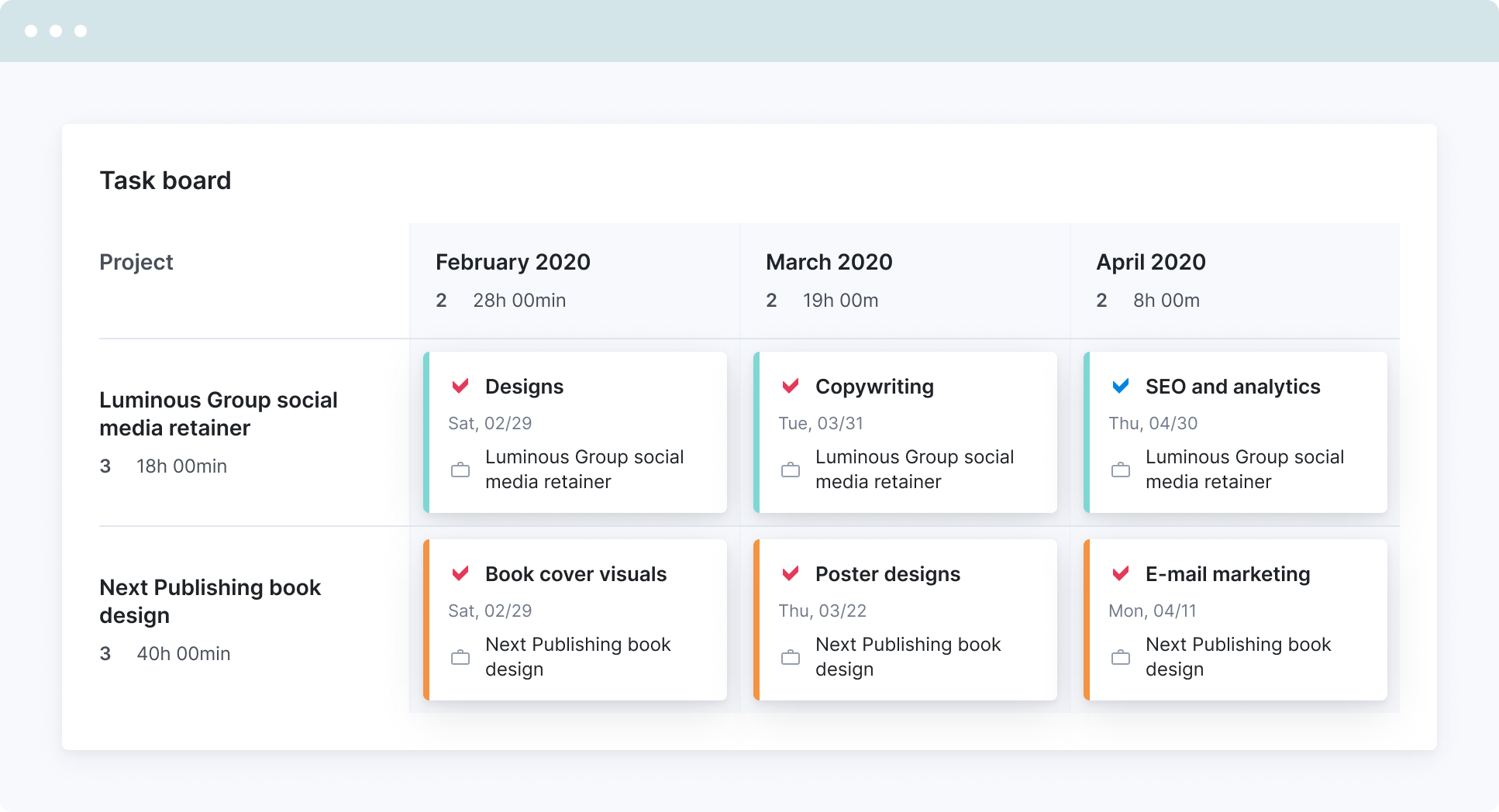This screenshot has width=1499, height=812.
Task: Open the Poster designs task title
Action: point(887,574)
